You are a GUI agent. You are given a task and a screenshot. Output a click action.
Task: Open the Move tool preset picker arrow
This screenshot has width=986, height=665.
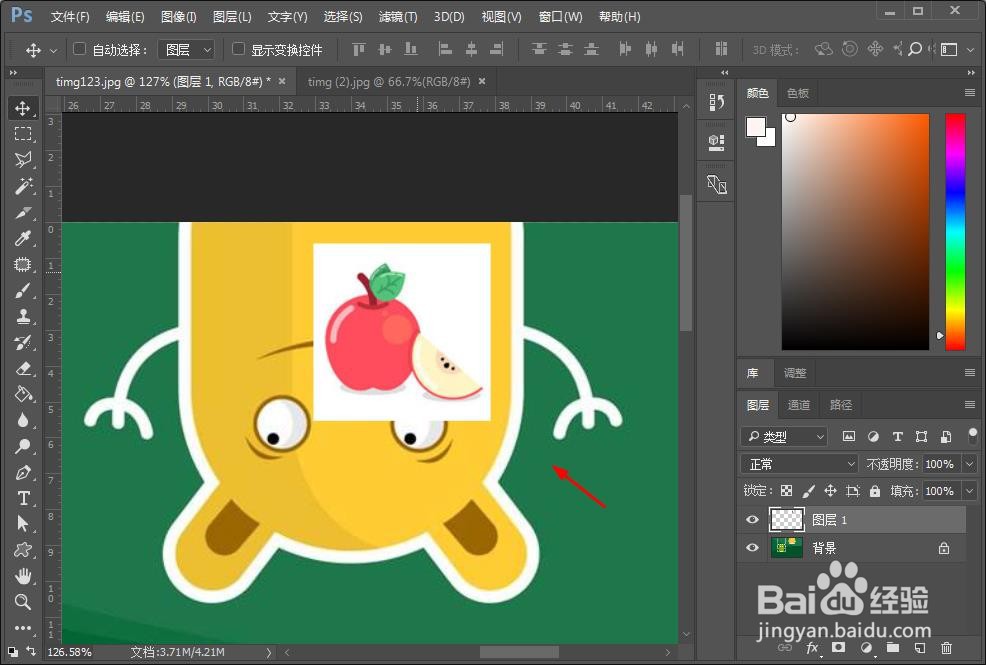[53, 50]
